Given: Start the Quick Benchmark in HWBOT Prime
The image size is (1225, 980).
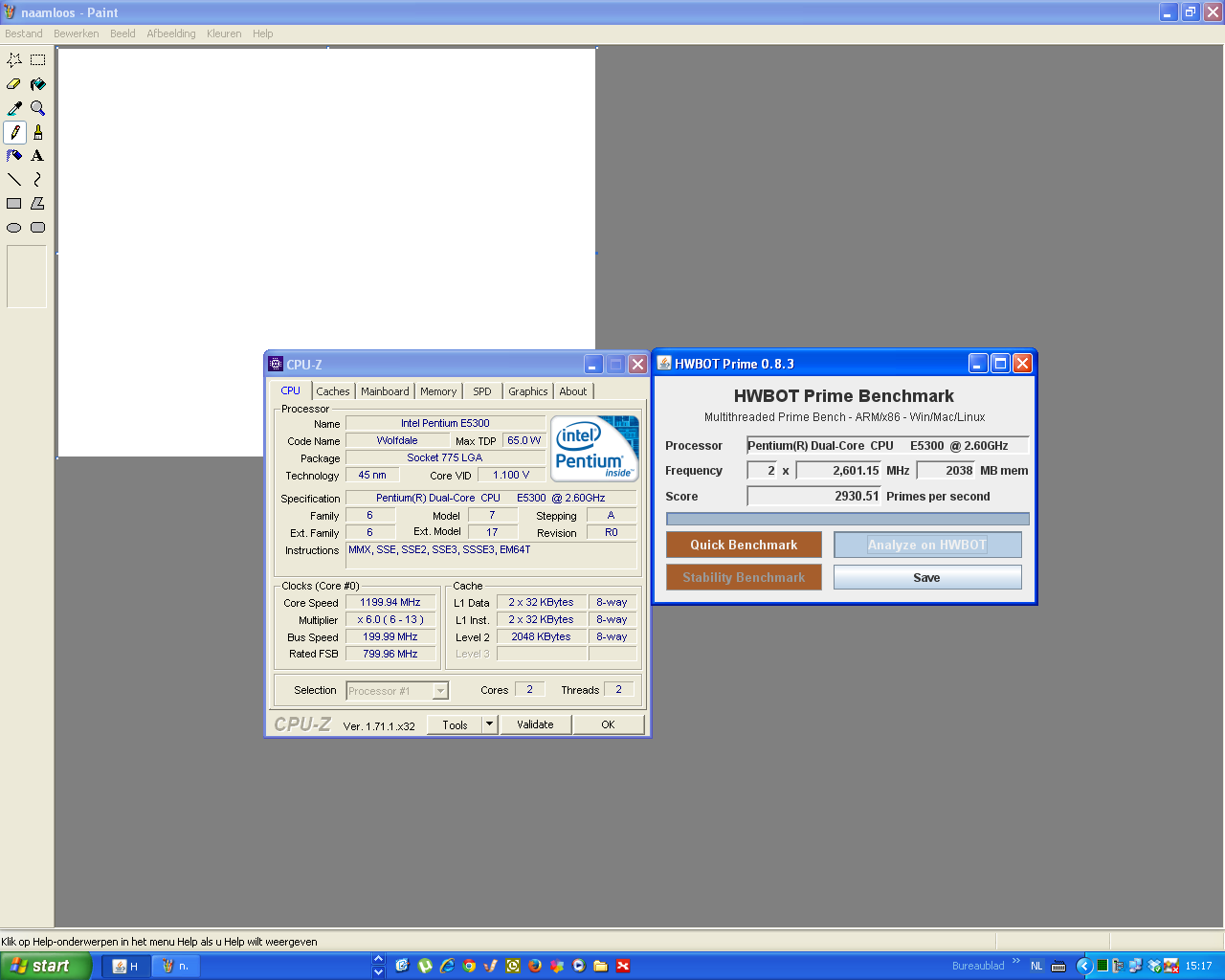Looking at the screenshot, I should [x=744, y=545].
